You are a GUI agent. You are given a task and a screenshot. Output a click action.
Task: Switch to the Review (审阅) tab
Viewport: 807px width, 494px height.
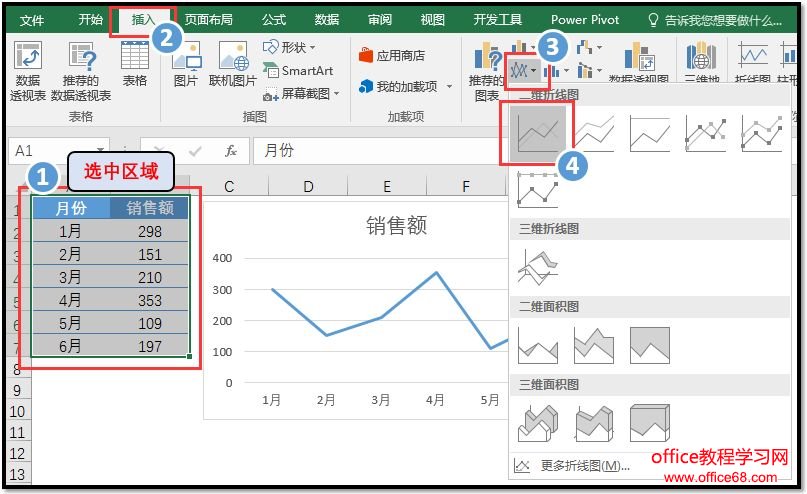click(380, 20)
